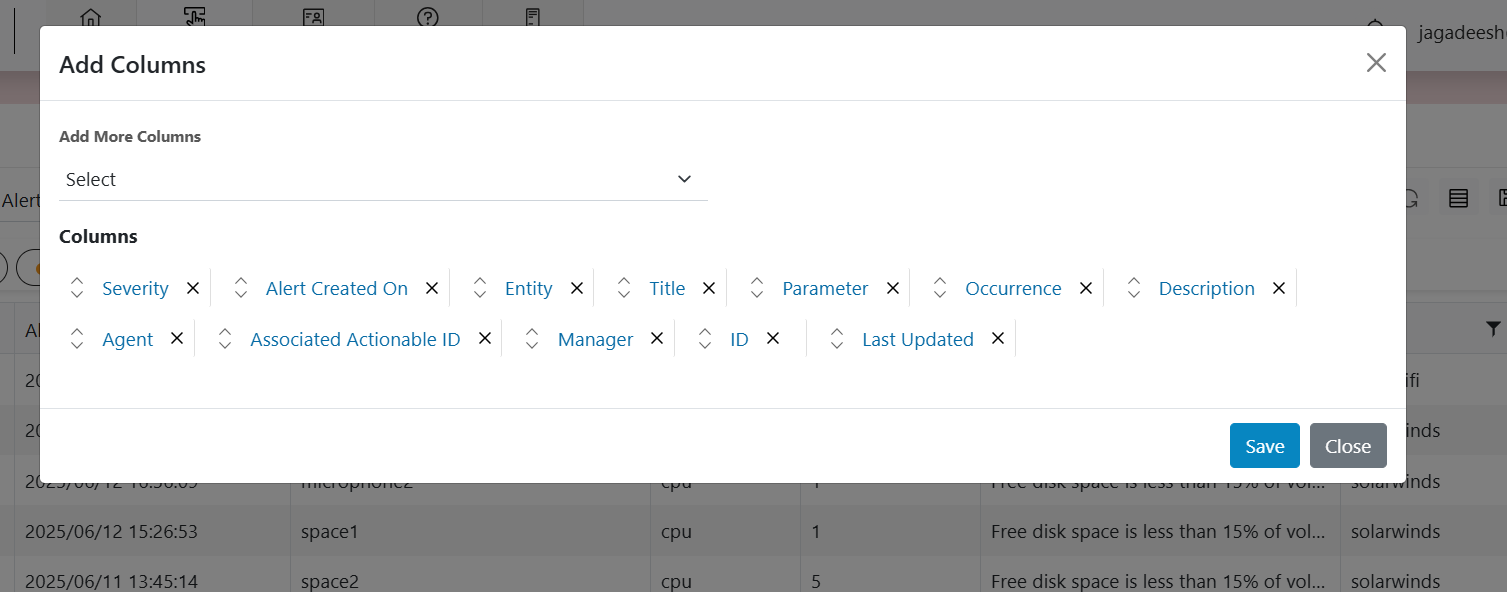Delete the Occurrence column chip
This screenshot has height=592, width=1507.
click(x=1086, y=288)
